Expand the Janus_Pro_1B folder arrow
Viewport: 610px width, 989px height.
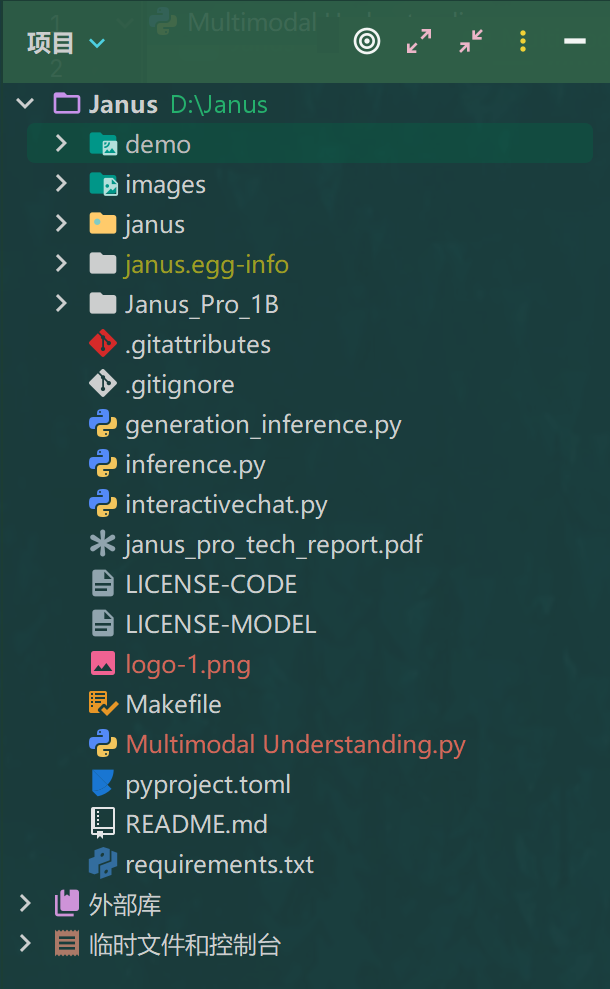[62, 304]
